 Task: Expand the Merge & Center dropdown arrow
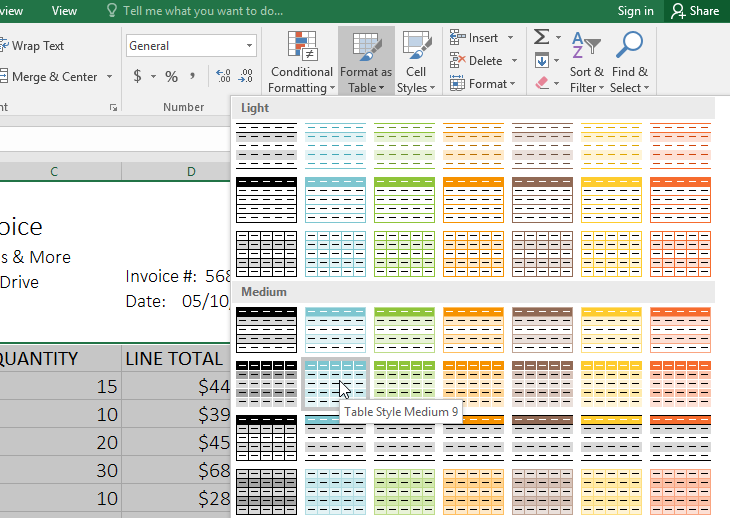(x=108, y=77)
